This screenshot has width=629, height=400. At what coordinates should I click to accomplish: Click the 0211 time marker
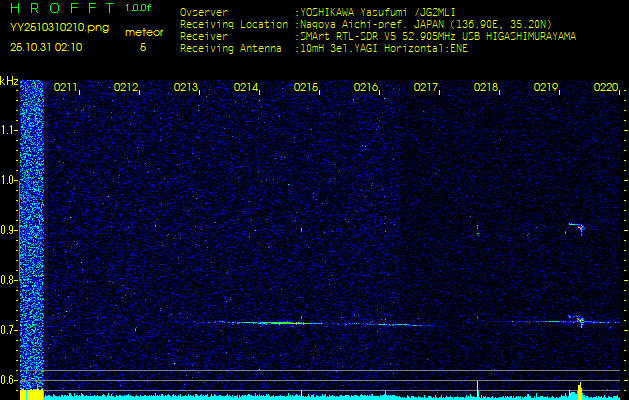66,88
